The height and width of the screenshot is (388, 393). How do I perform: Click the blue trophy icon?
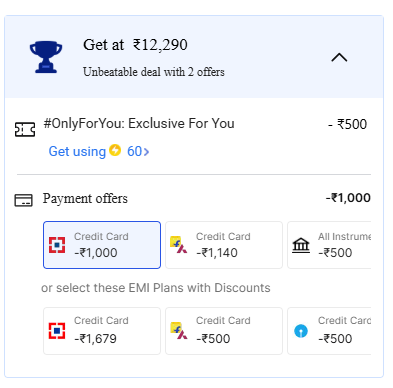pyautogui.click(x=46, y=57)
